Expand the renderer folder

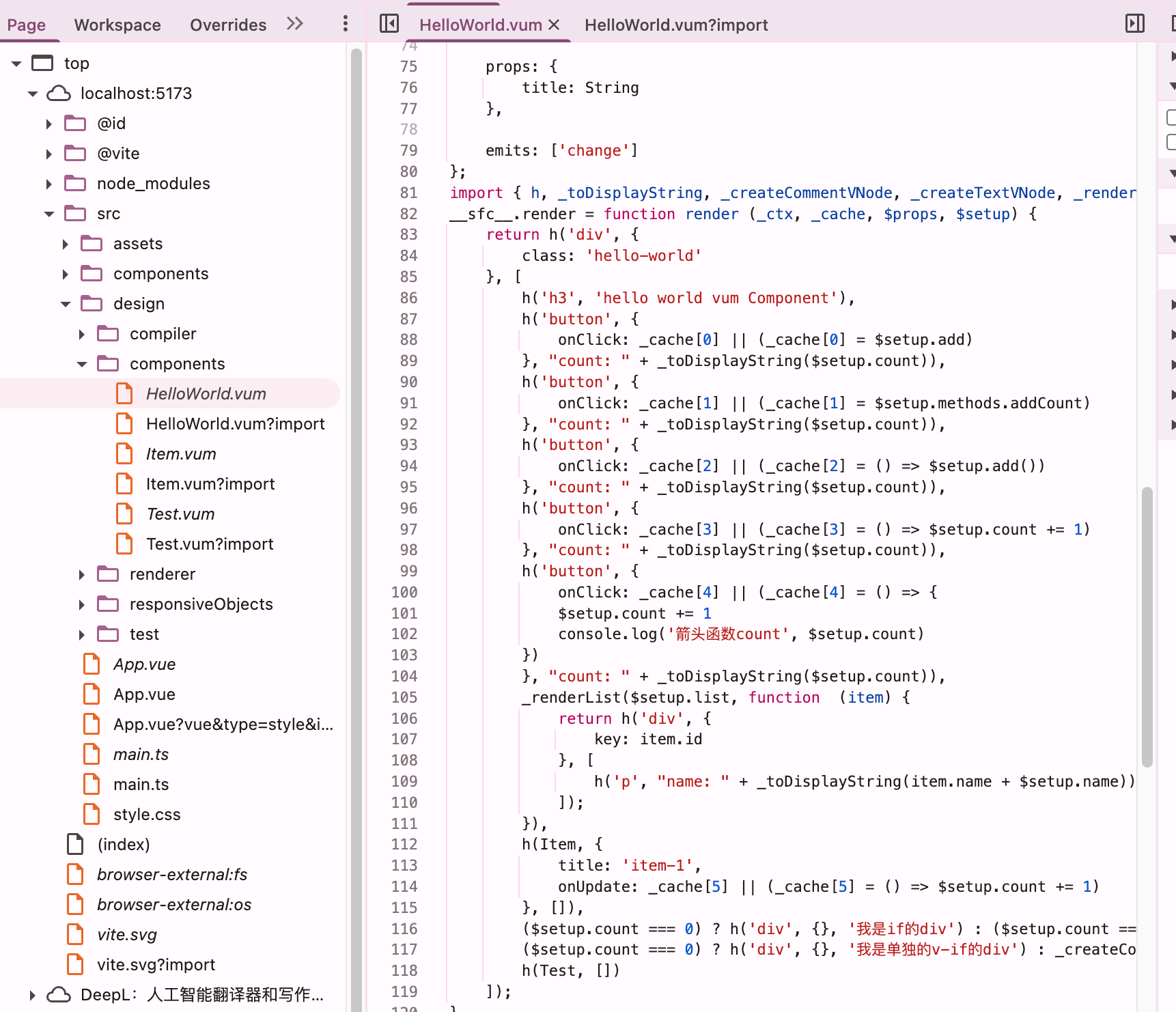click(x=82, y=574)
